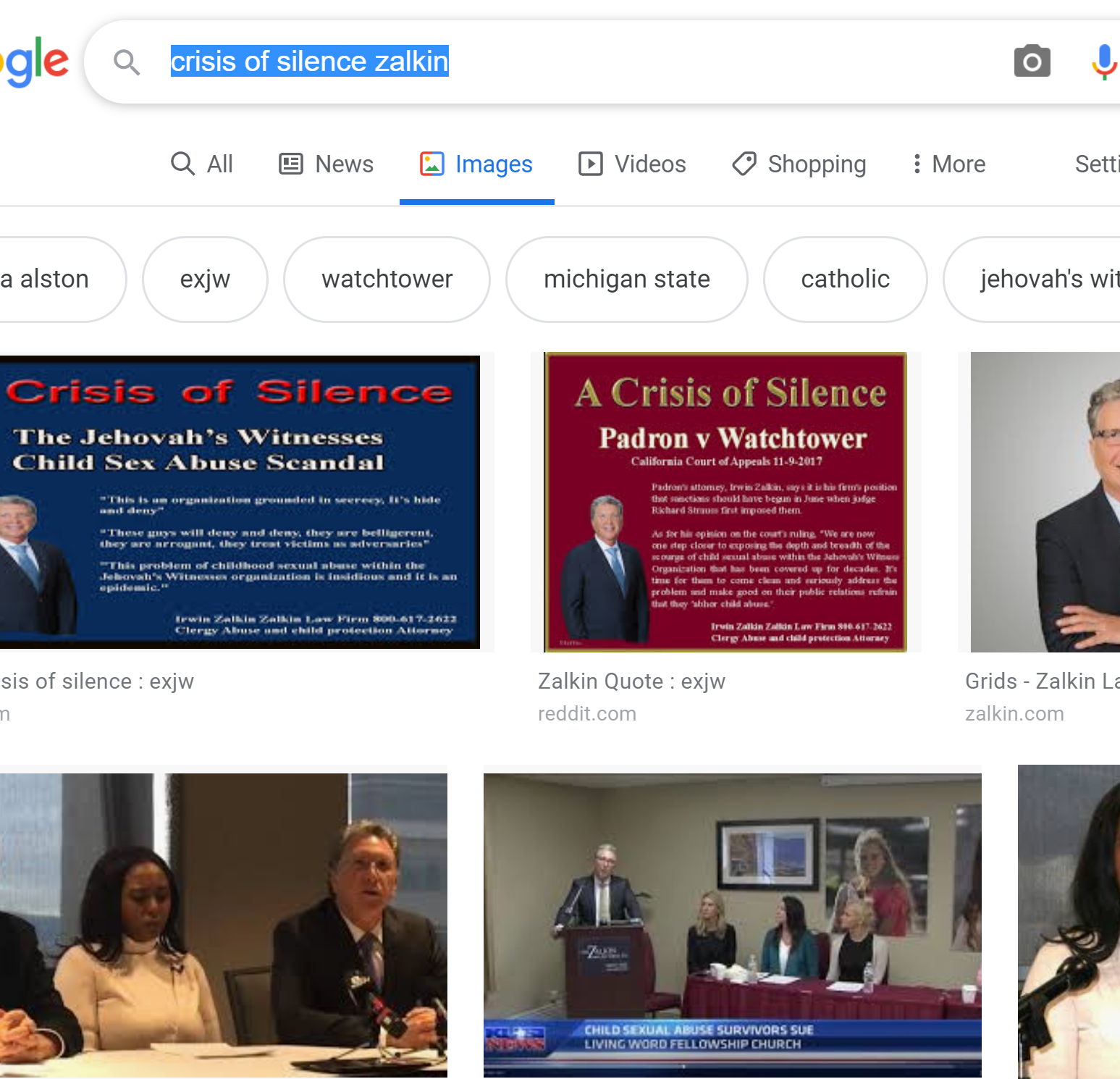Open the Living Word Fellowship news image
This screenshot has width=1120, height=1079.
(733, 925)
